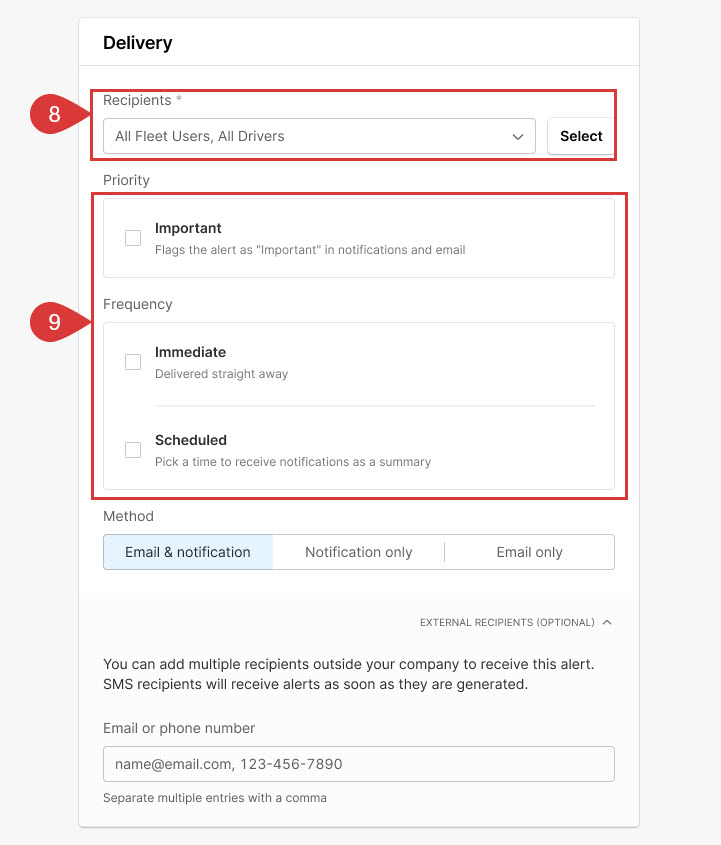The width and height of the screenshot is (721, 845).
Task: Click the Immediate "Delivered straight away" description
Action: coord(221,374)
